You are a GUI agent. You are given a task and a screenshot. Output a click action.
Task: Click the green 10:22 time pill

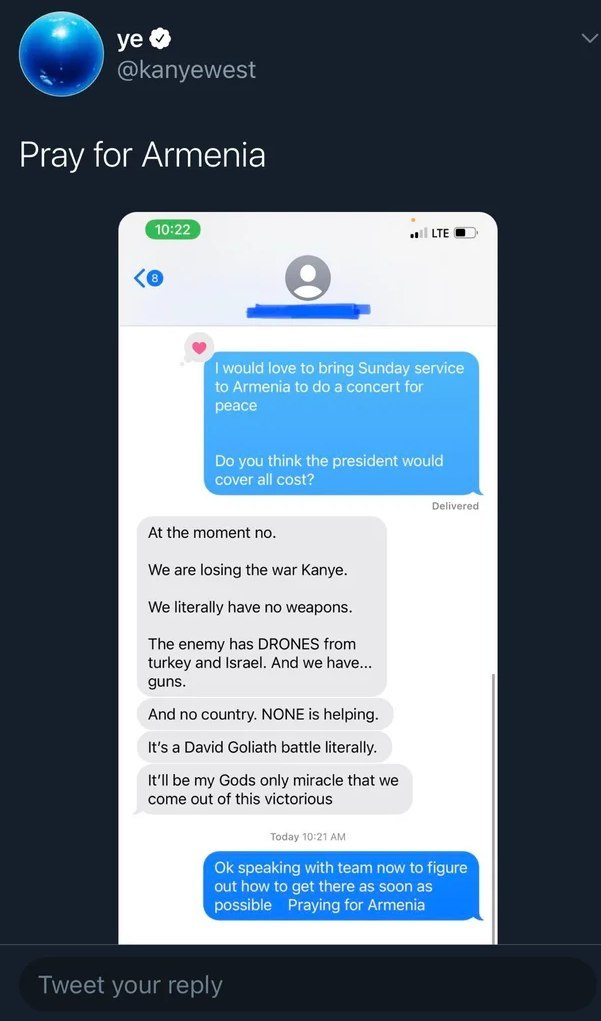pos(171,229)
